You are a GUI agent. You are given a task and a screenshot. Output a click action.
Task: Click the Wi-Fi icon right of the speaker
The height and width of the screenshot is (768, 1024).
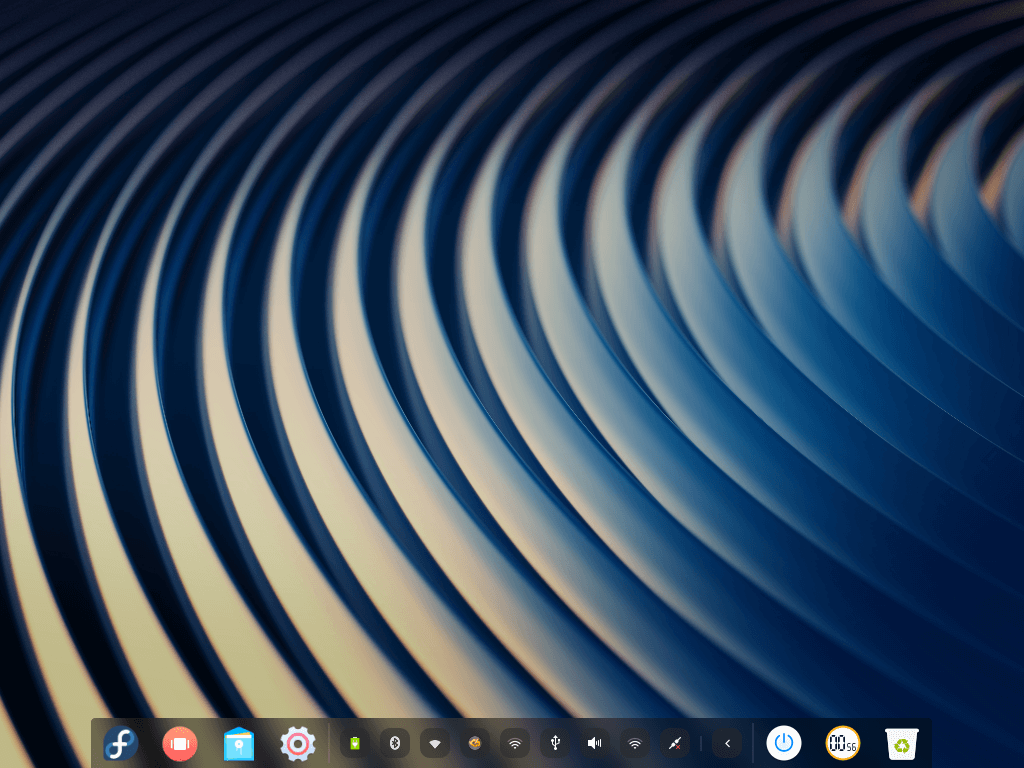[635, 743]
